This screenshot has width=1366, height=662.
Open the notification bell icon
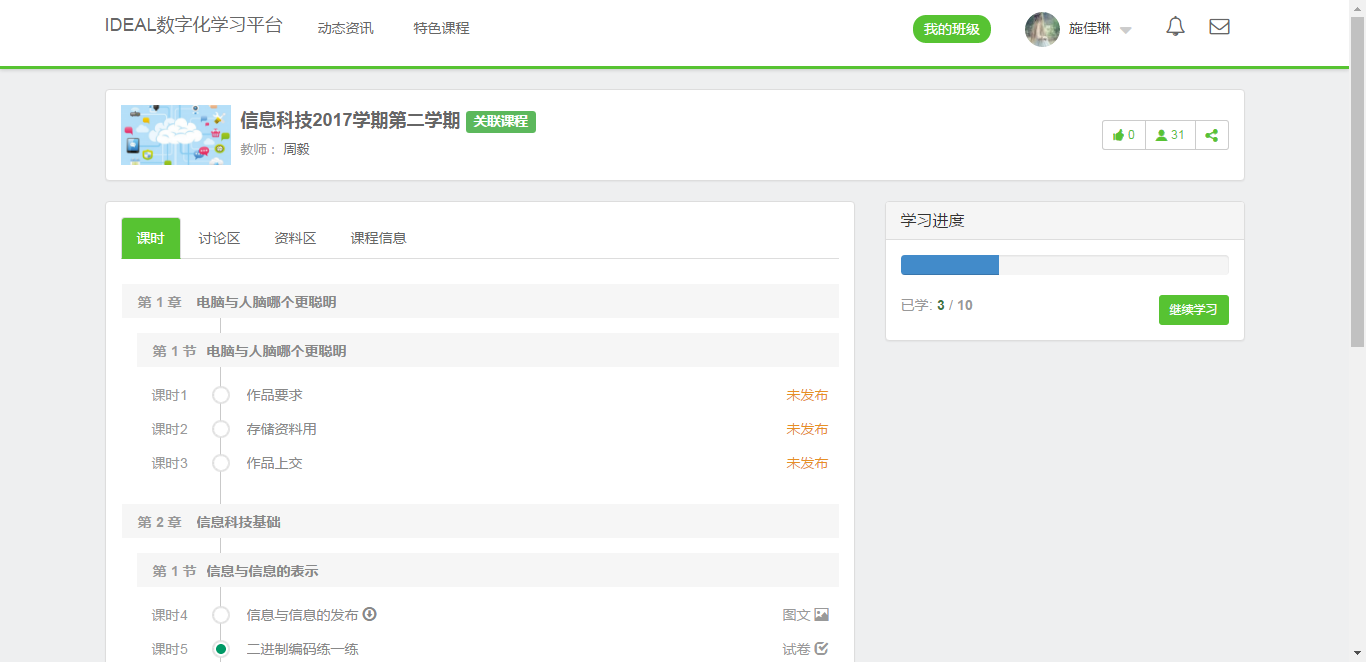pyautogui.click(x=1175, y=27)
